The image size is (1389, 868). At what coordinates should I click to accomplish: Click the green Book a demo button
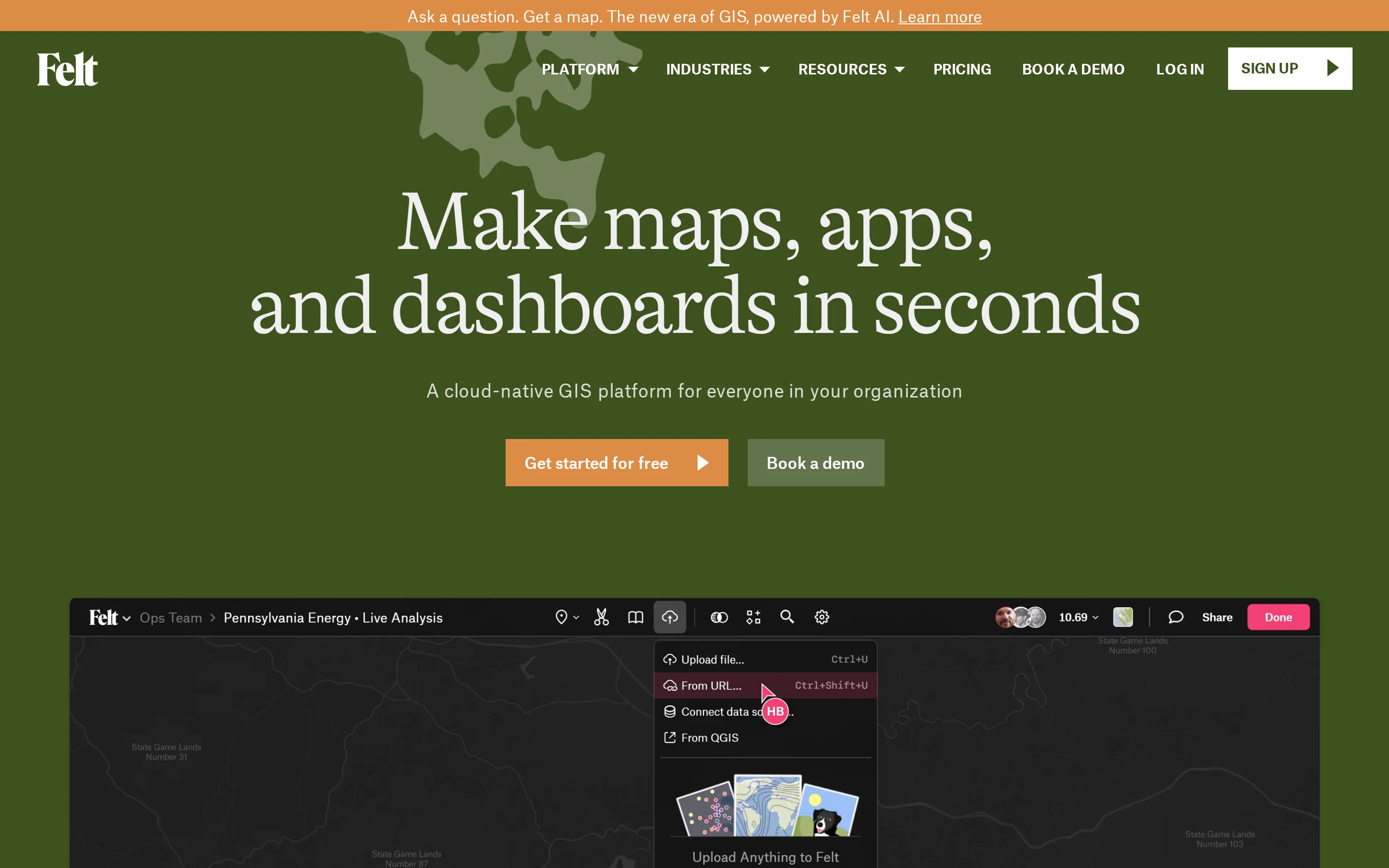point(816,463)
